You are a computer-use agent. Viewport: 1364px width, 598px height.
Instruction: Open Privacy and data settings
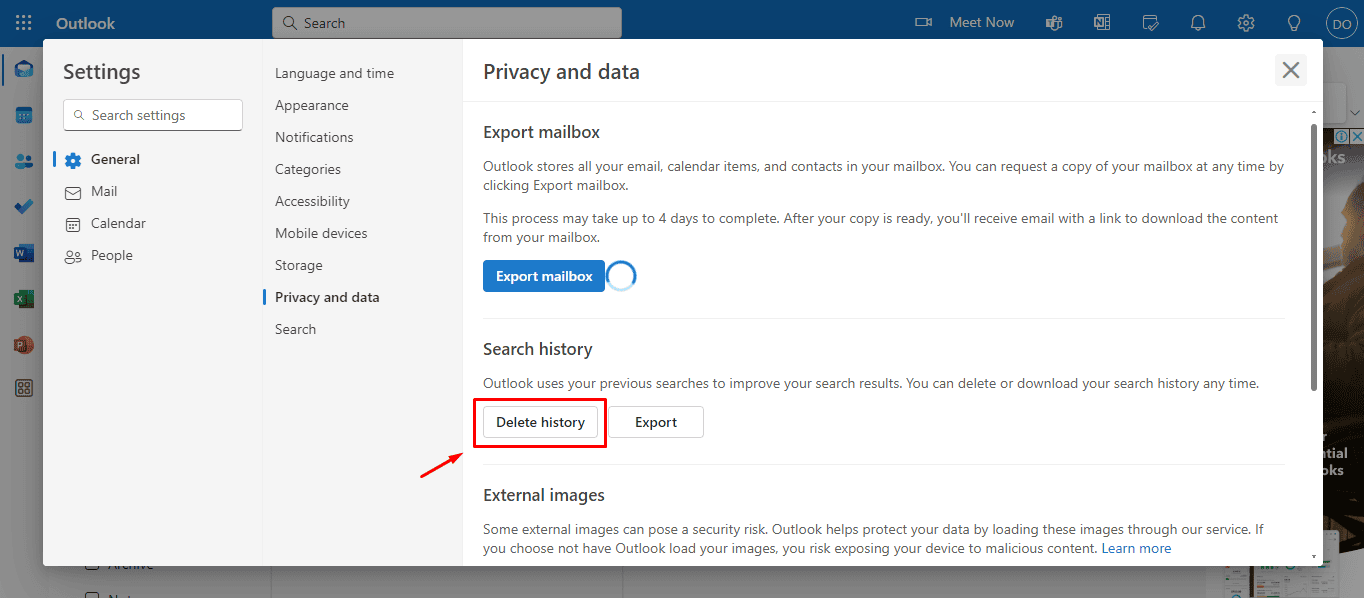[327, 297]
